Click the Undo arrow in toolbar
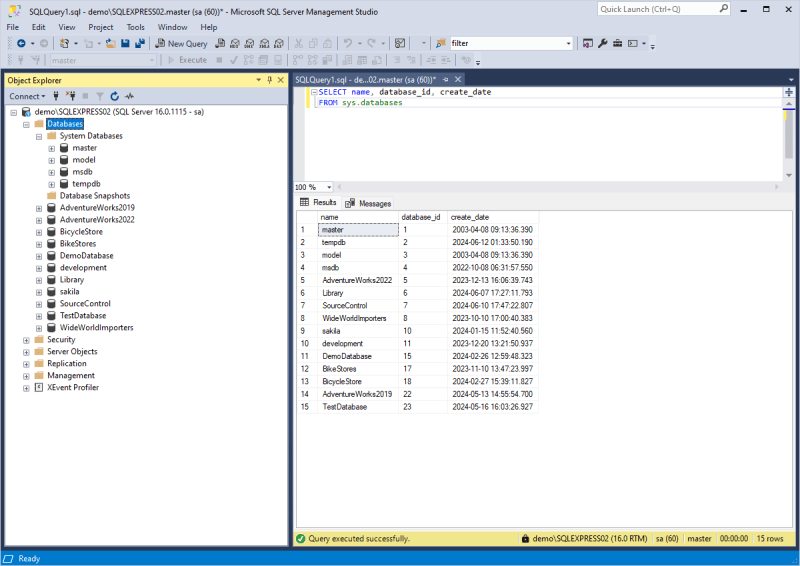Screen dimensions: 800x566 pyautogui.click(x=348, y=43)
